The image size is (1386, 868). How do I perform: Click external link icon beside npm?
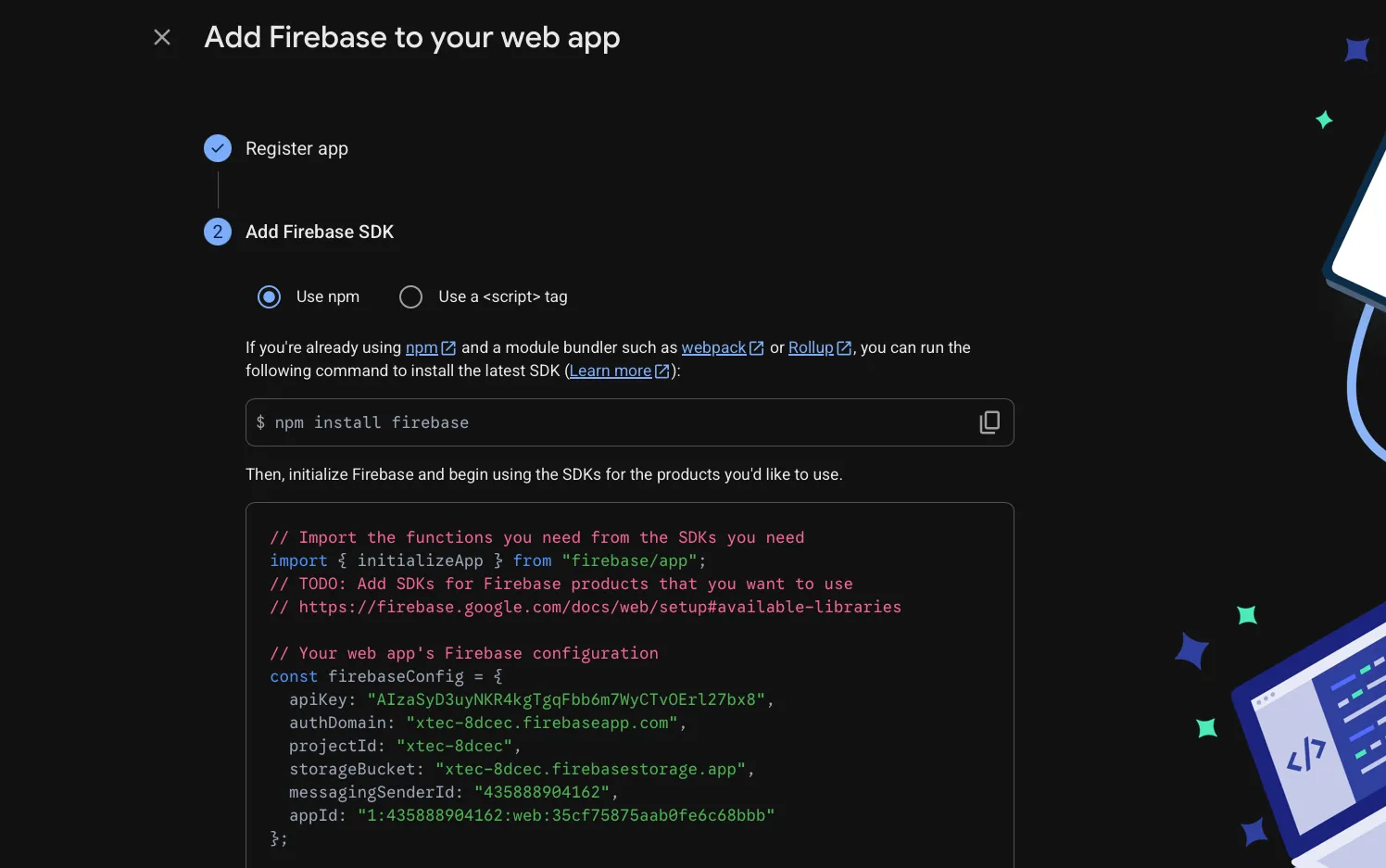(449, 348)
